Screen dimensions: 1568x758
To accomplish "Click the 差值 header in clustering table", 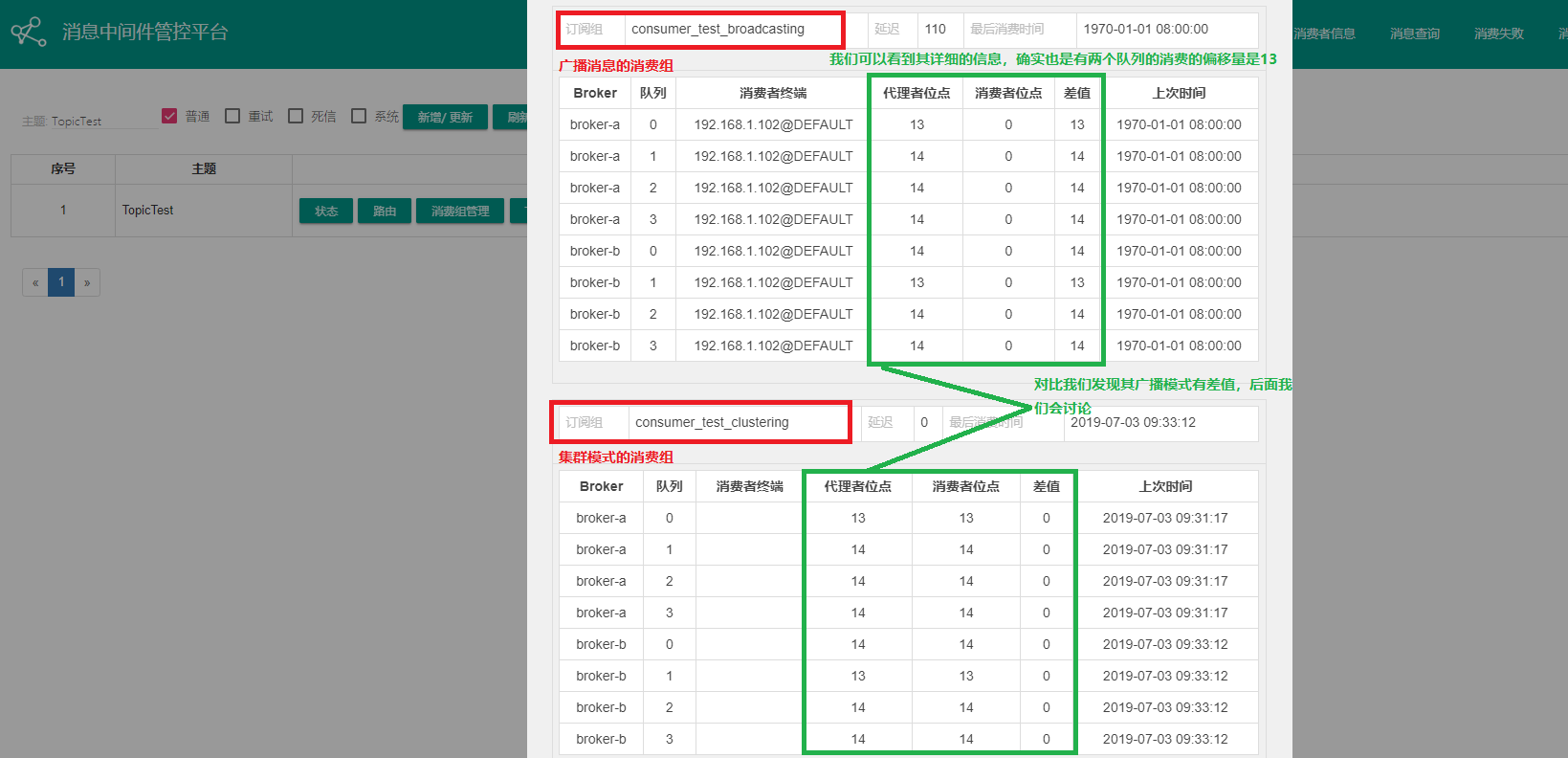I will click(x=1047, y=486).
